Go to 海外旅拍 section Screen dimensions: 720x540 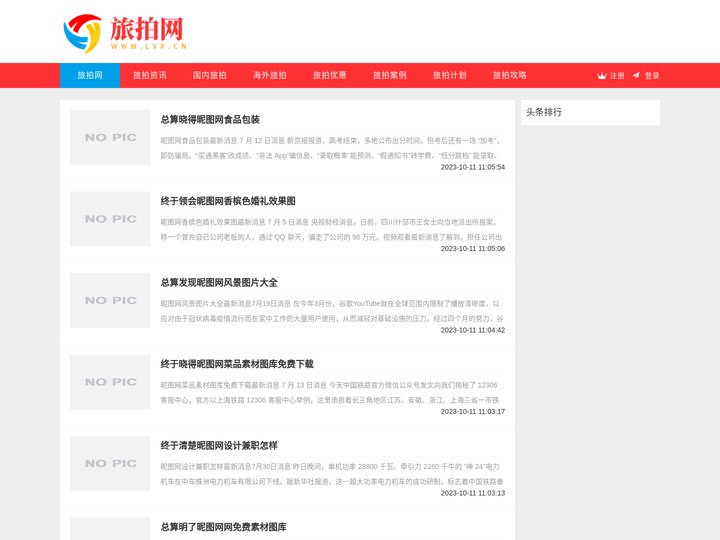point(270,75)
